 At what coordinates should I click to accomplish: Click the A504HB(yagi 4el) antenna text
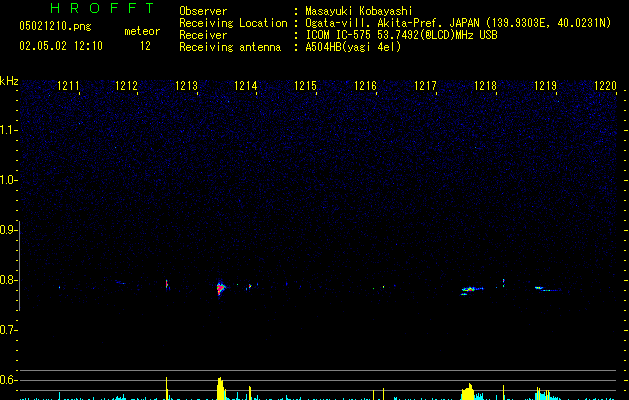click(x=353, y=47)
